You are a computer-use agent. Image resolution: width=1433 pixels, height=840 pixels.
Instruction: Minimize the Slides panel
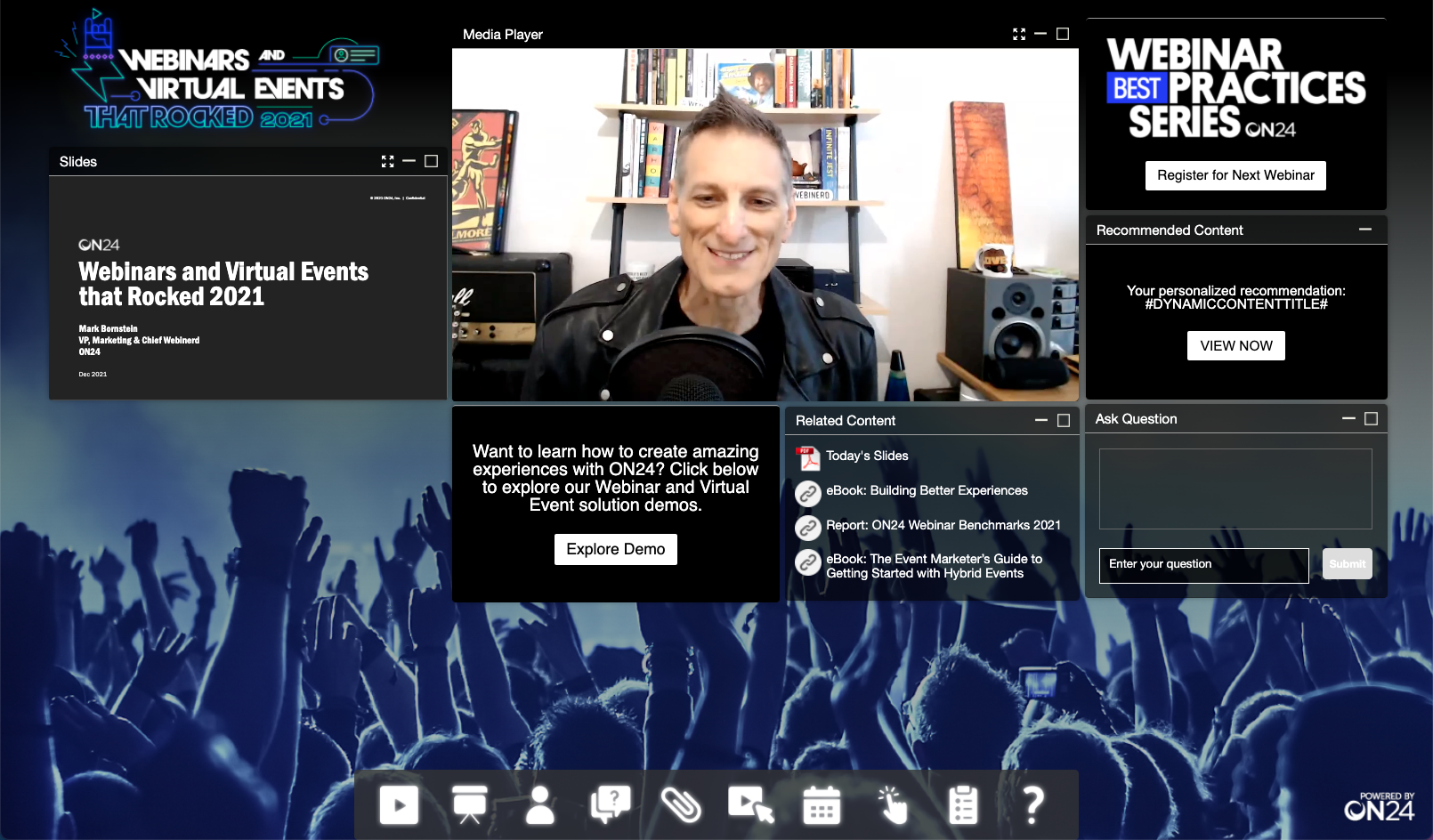[409, 161]
